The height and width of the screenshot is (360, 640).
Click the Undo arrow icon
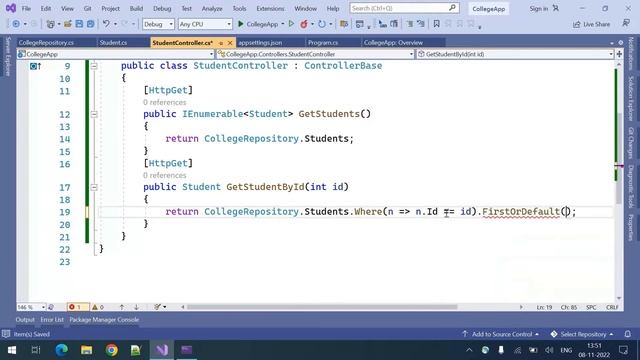[106, 24]
